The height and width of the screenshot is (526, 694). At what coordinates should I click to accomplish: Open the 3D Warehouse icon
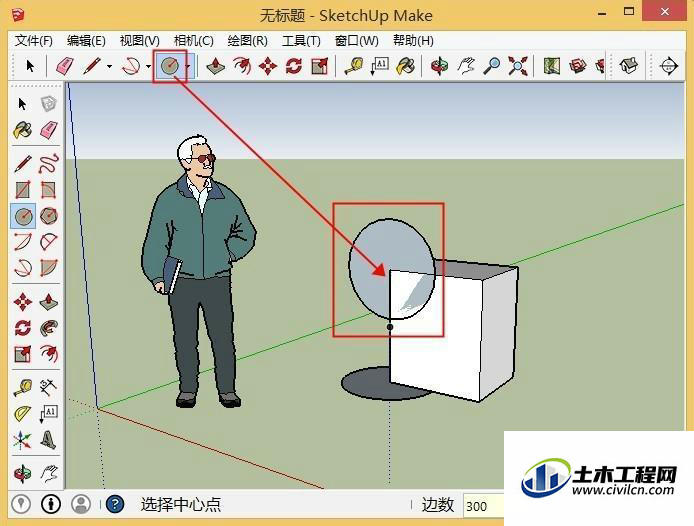coord(578,66)
